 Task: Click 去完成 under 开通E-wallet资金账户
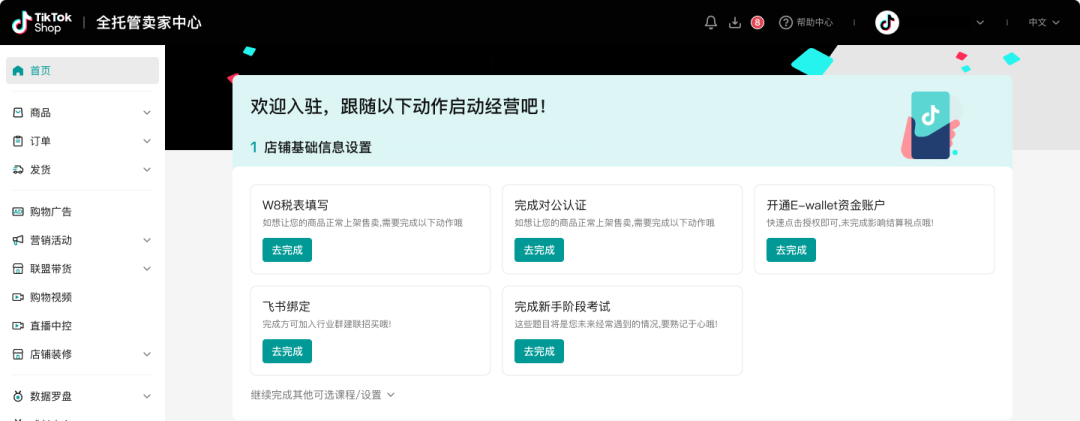(791, 250)
